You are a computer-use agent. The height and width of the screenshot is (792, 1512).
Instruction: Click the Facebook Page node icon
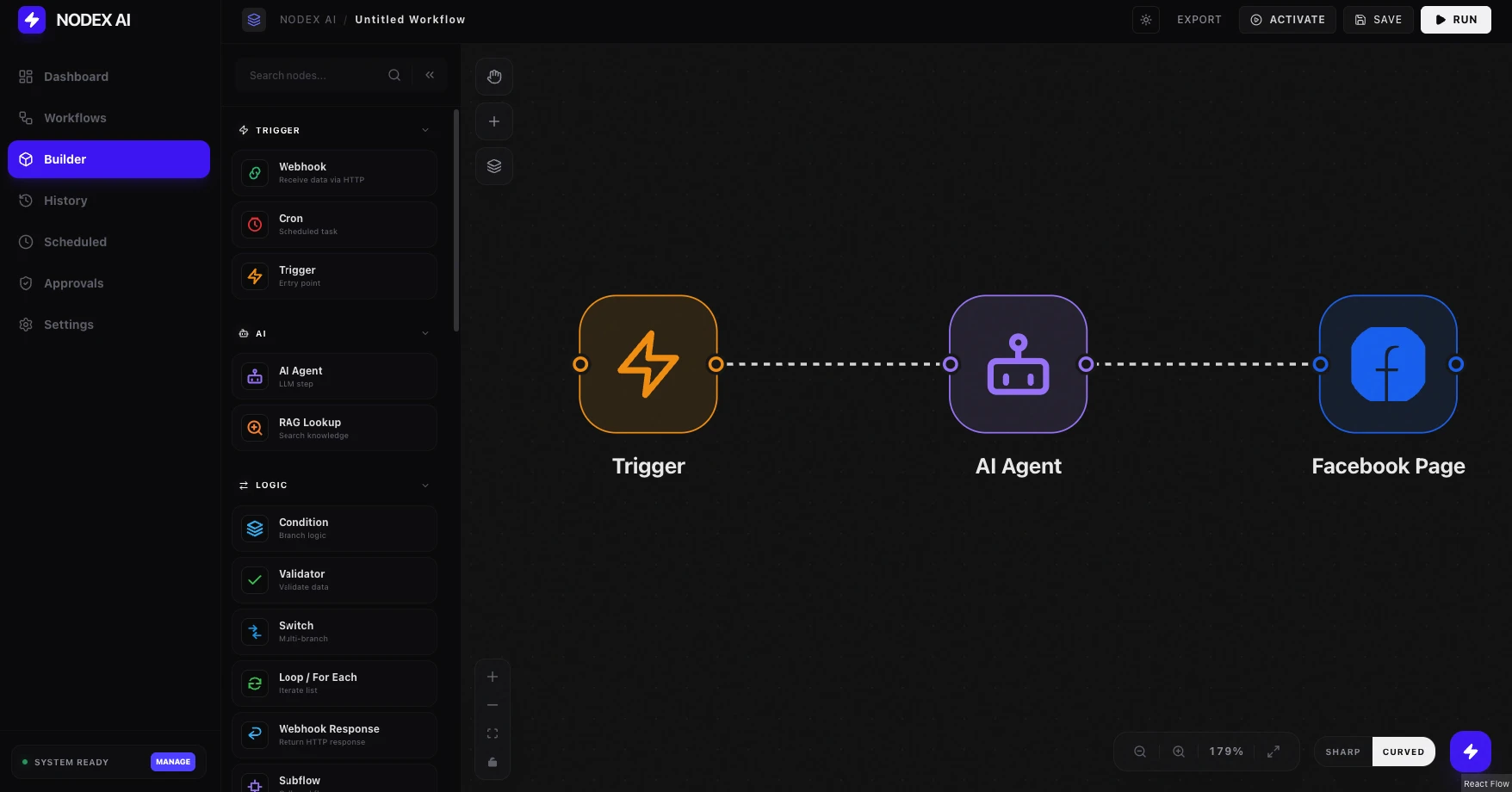1388,364
